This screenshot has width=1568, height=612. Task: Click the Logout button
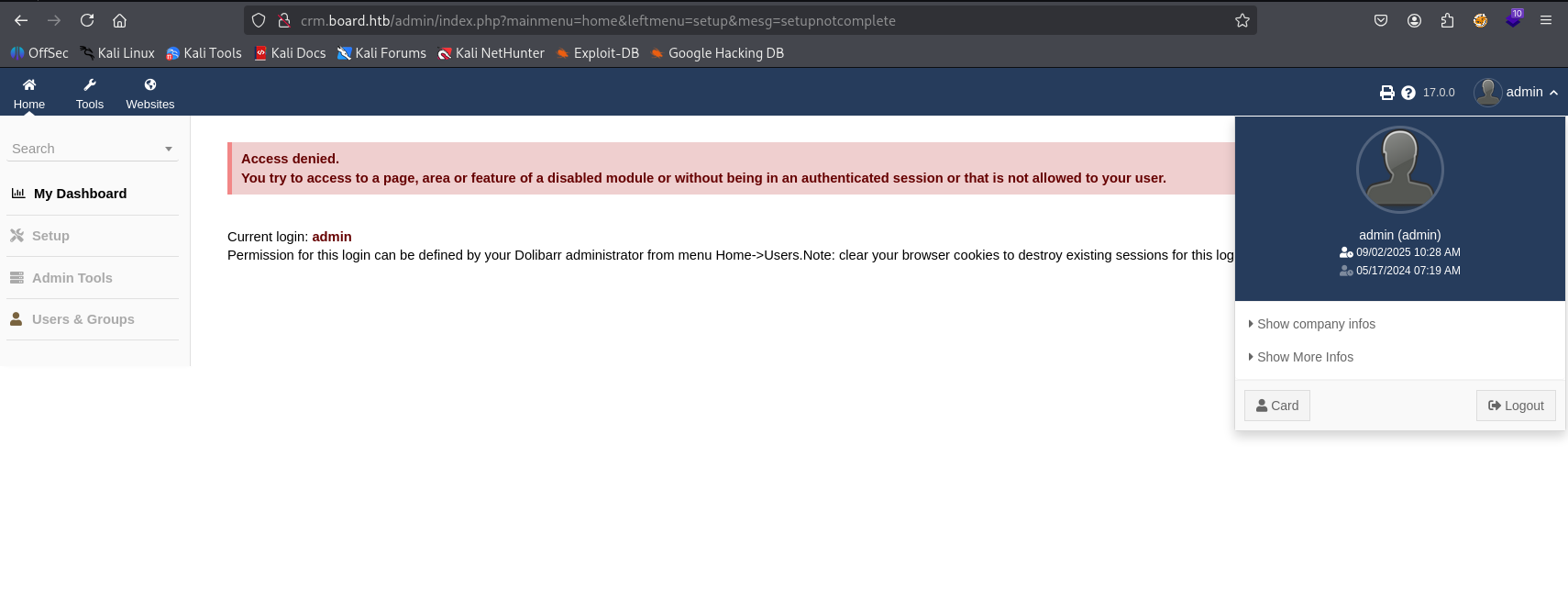coord(1516,406)
